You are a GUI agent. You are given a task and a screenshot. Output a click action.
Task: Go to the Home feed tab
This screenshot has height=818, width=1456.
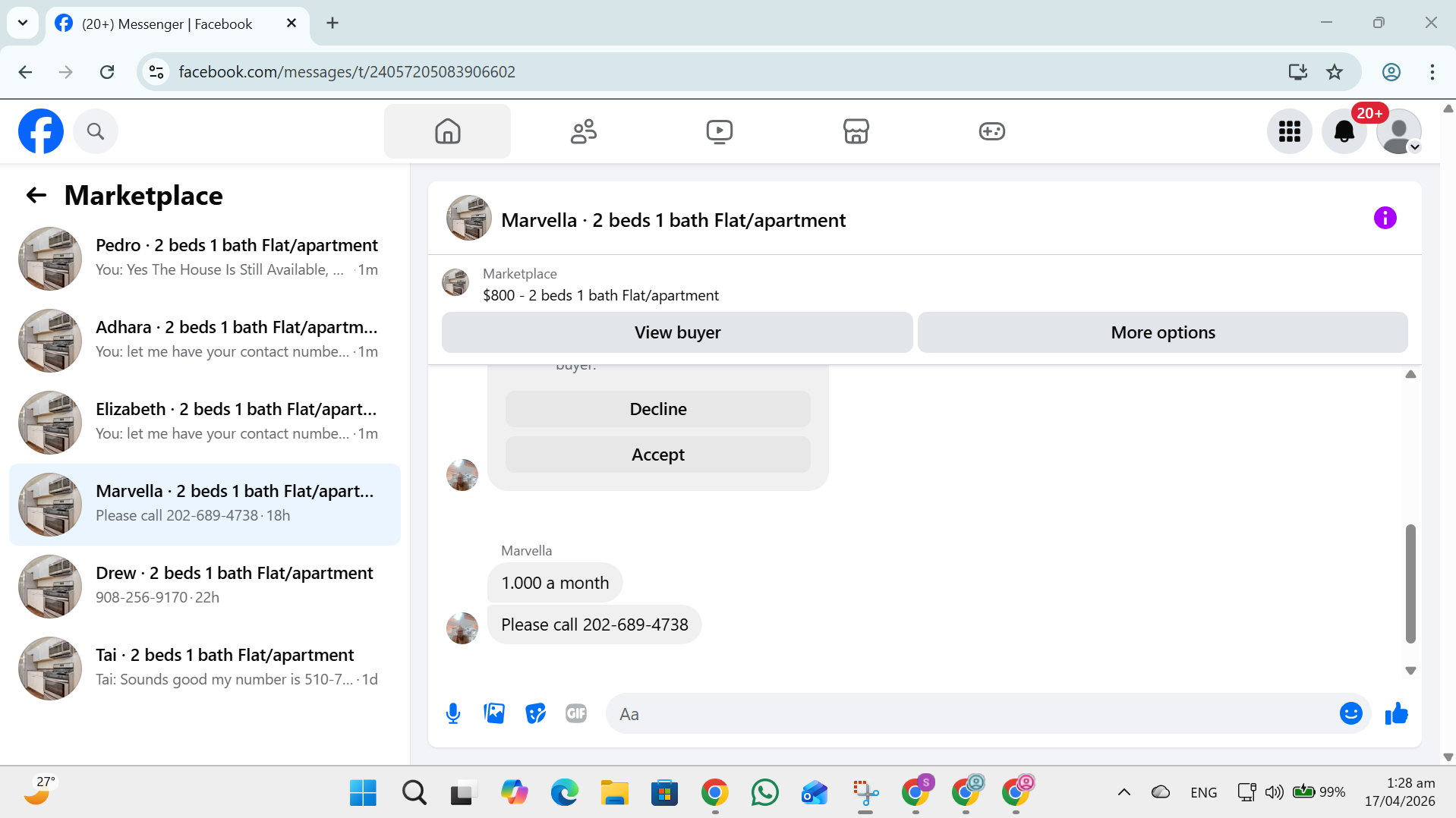pos(447,131)
